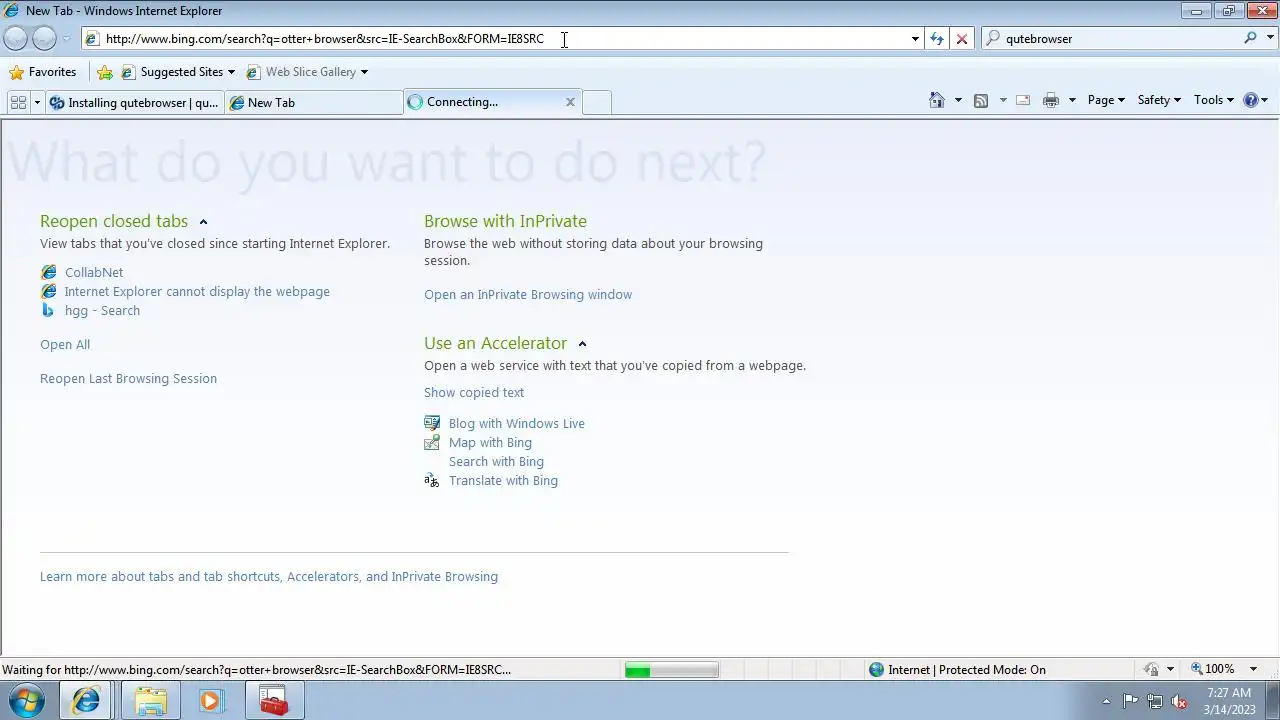
Task: Click the Print toolbar icon
Action: pos(1051,100)
